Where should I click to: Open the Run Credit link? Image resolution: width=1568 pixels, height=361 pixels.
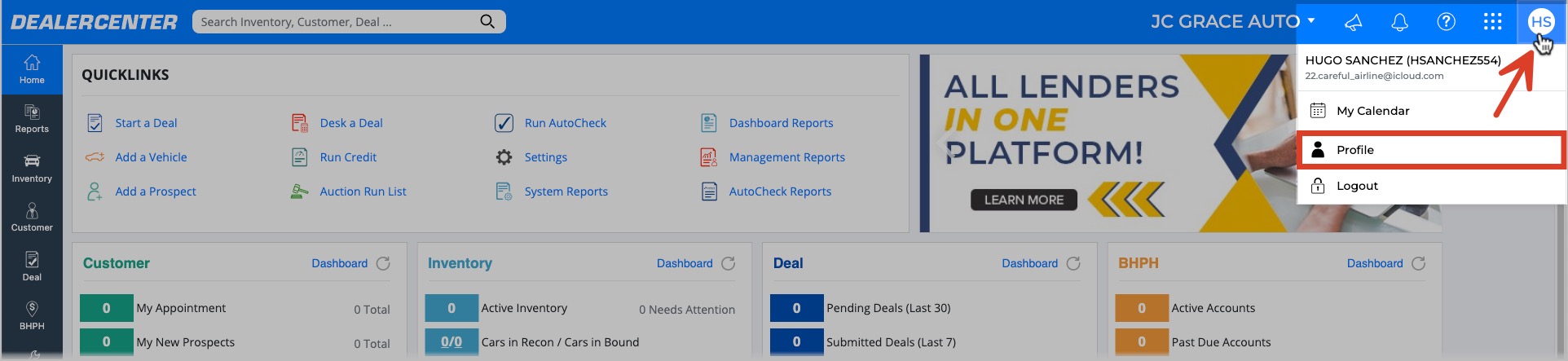click(x=348, y=157)
